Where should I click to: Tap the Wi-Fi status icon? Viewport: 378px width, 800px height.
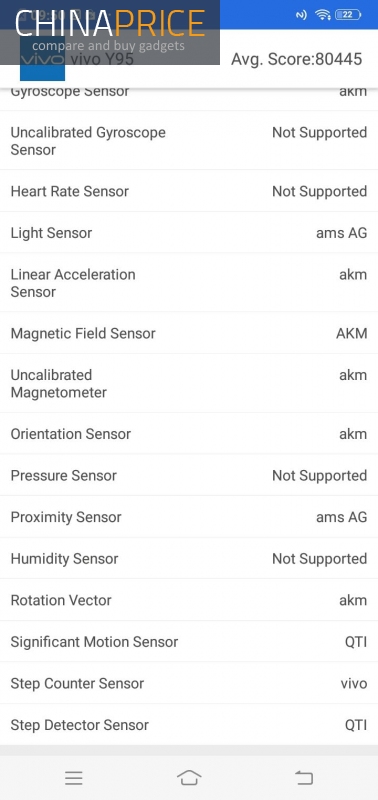[x=323, y=15]
